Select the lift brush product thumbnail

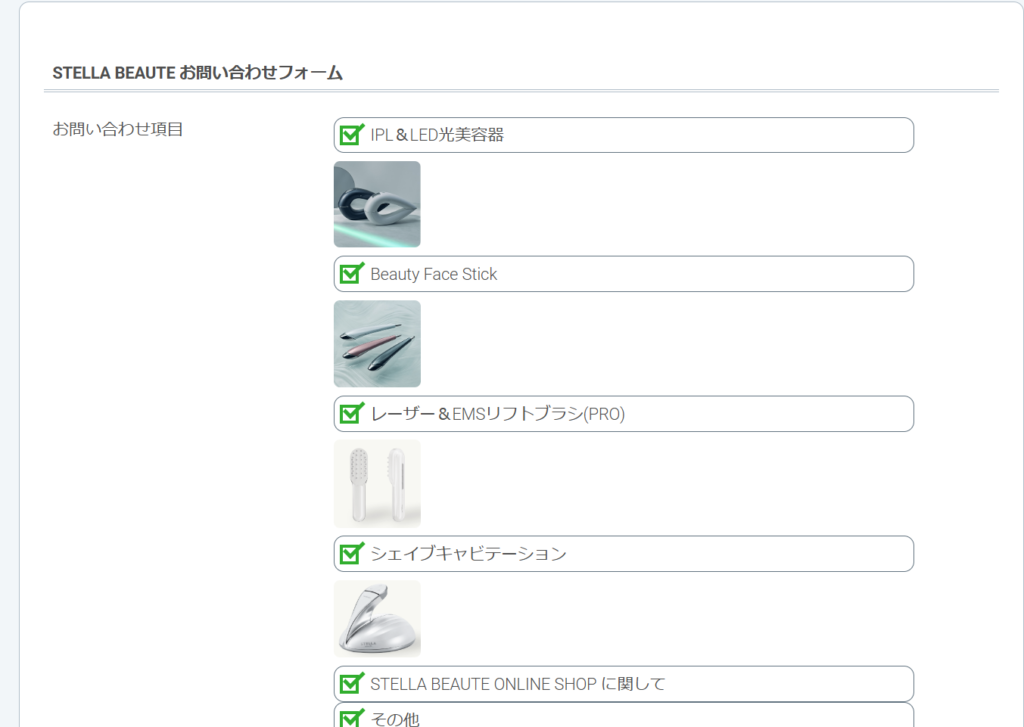377,483
